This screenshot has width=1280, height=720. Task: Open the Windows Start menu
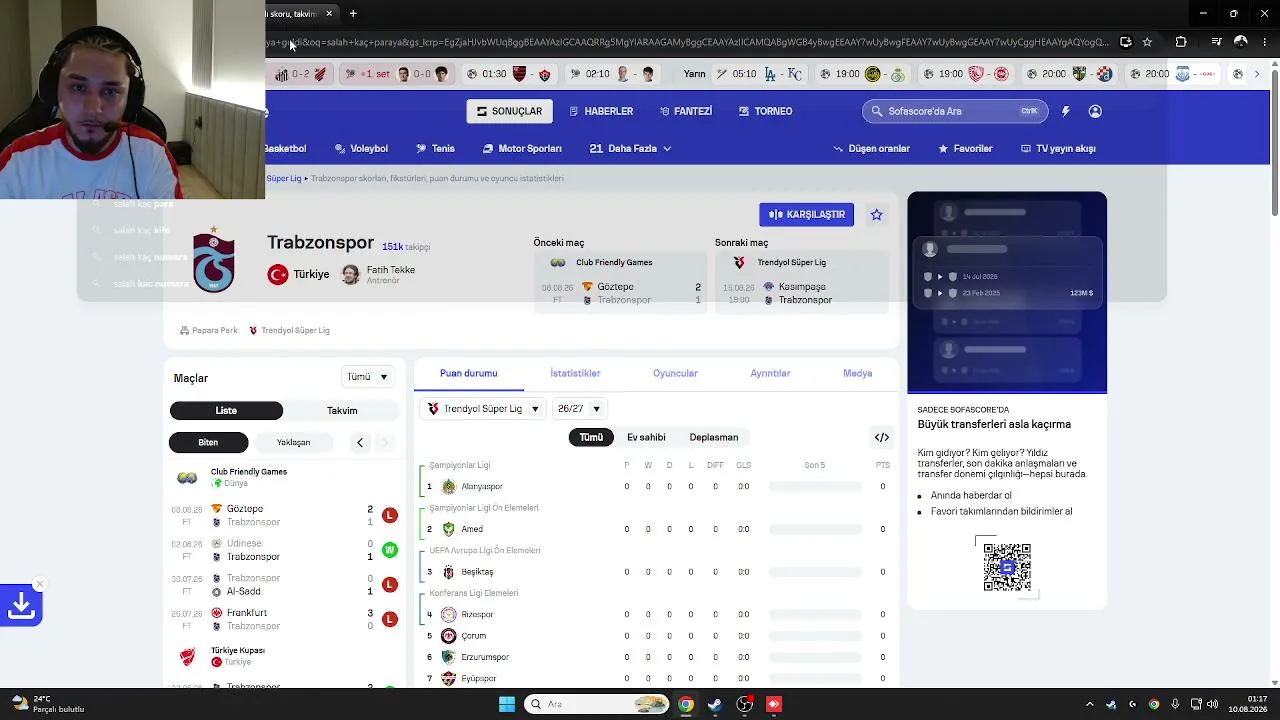[x=507, y=704]
